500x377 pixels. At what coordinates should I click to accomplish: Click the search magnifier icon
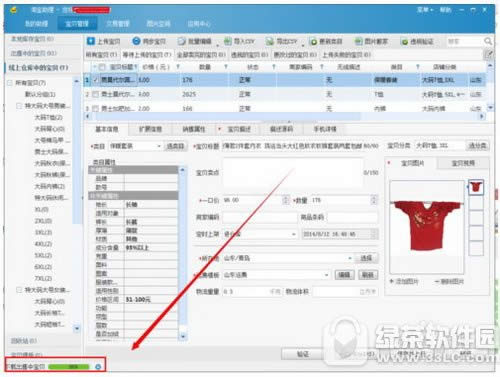tap(487, 41)
